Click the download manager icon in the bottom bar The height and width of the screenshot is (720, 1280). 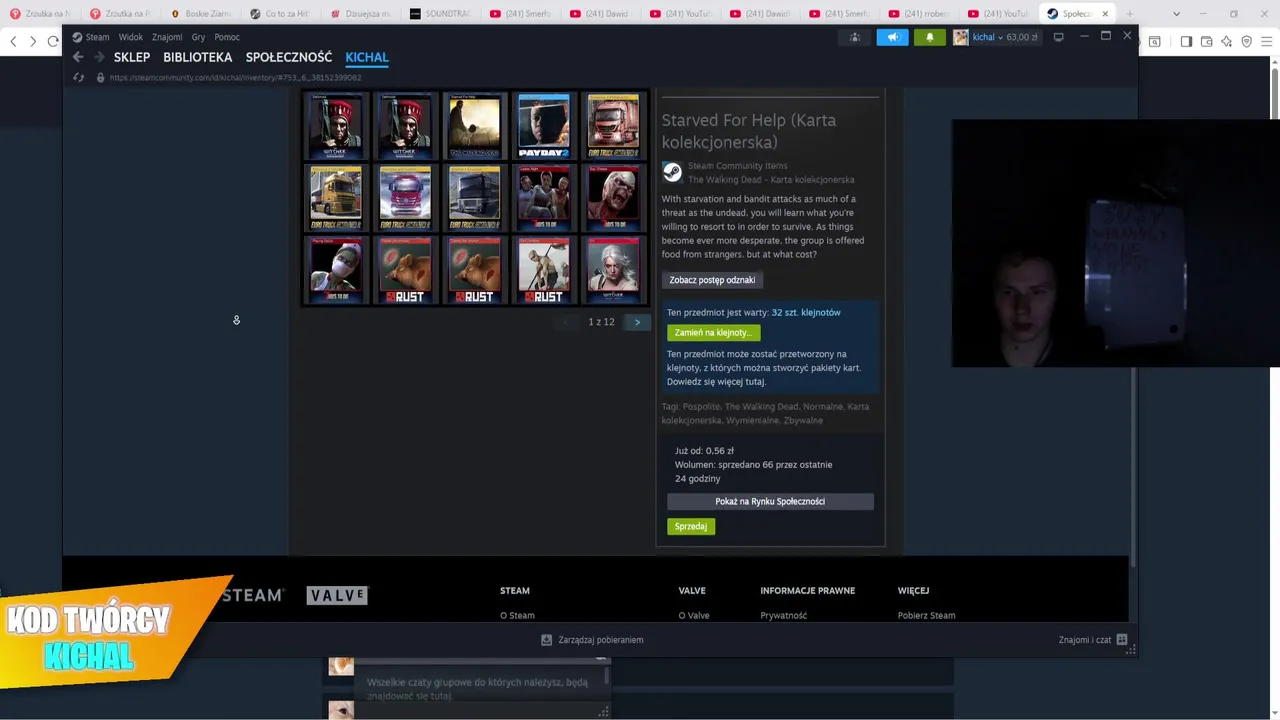546,640
